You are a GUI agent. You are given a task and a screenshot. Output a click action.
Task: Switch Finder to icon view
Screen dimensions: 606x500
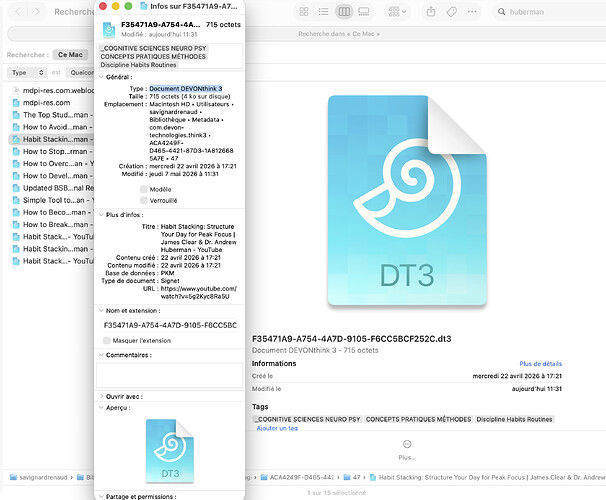point(304,12)
